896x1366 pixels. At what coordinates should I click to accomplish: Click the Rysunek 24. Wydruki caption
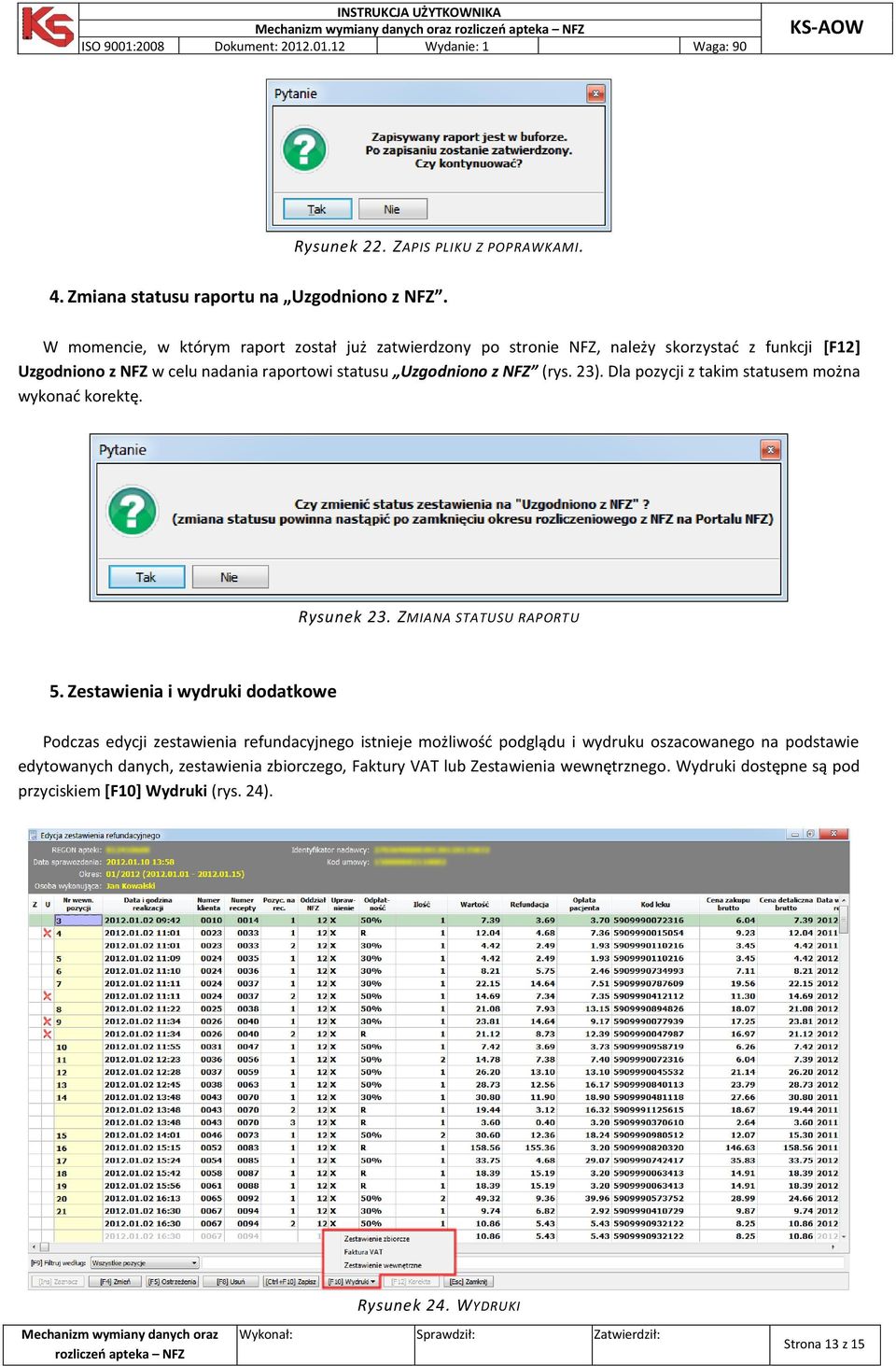coord(439,1305)
